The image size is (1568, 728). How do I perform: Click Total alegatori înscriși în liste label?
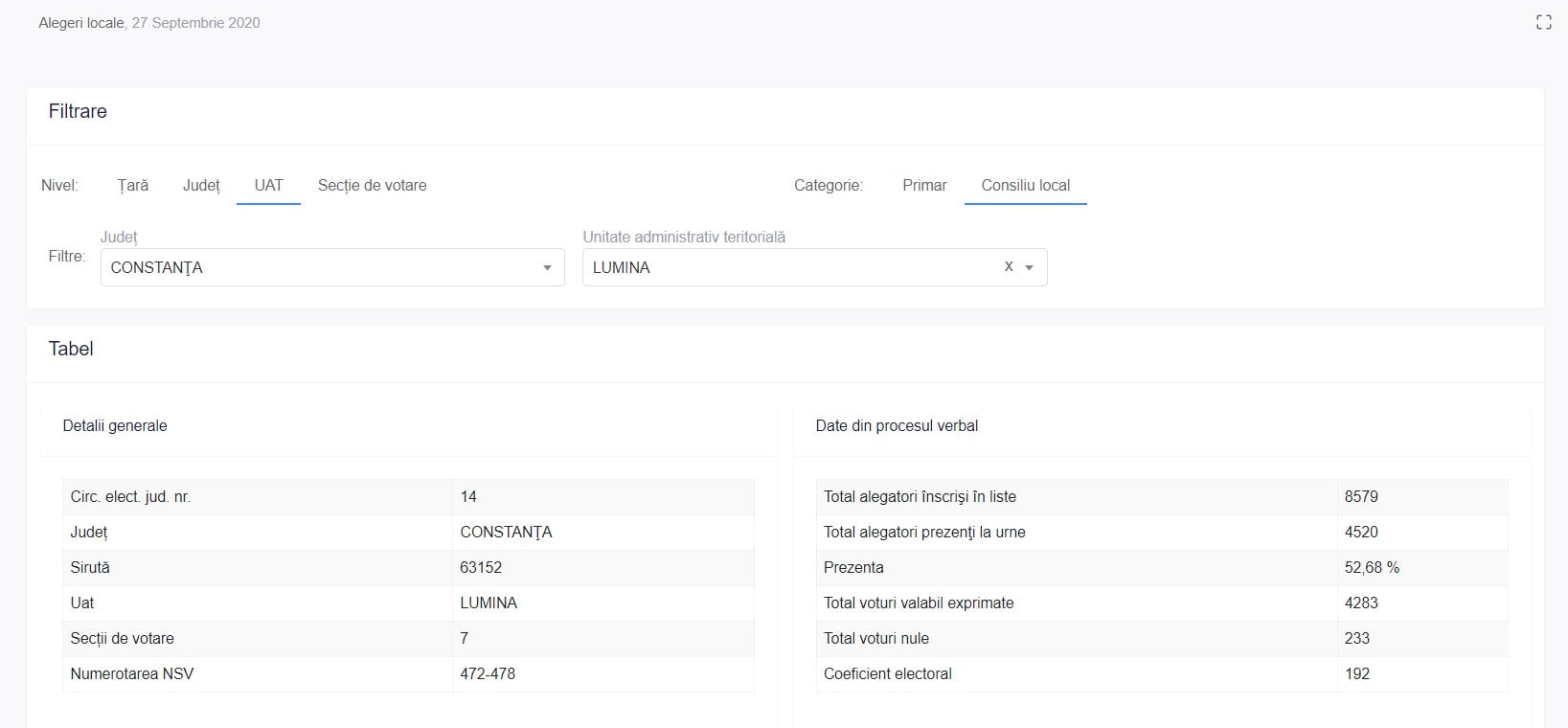point(920,496)
